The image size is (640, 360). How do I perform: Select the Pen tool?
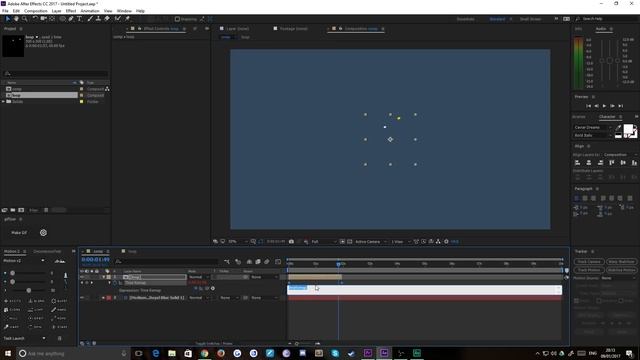pyautogui.click(x=71, y=19)
